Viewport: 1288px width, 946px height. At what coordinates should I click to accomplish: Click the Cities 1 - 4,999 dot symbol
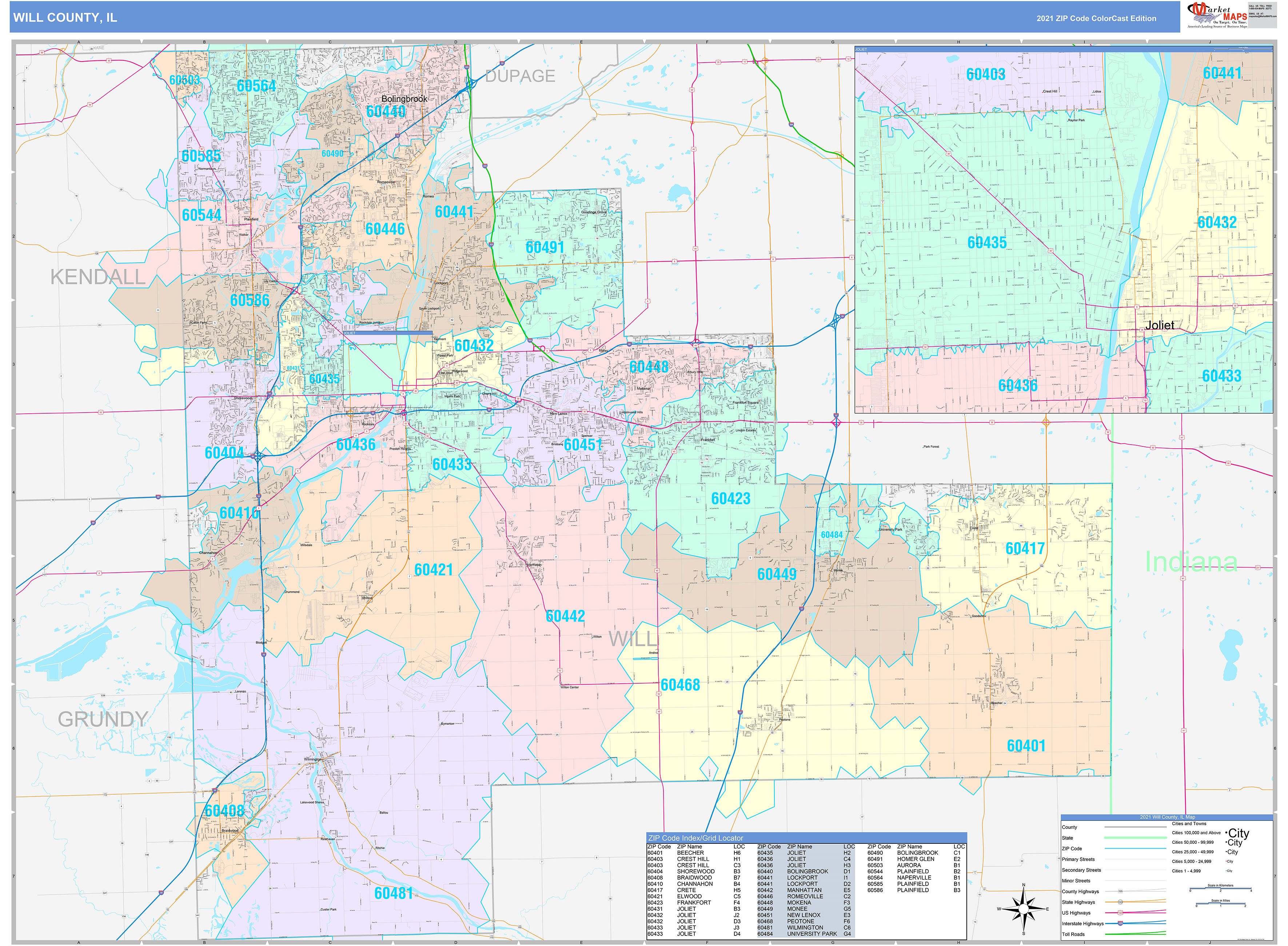coord(1229,871)
